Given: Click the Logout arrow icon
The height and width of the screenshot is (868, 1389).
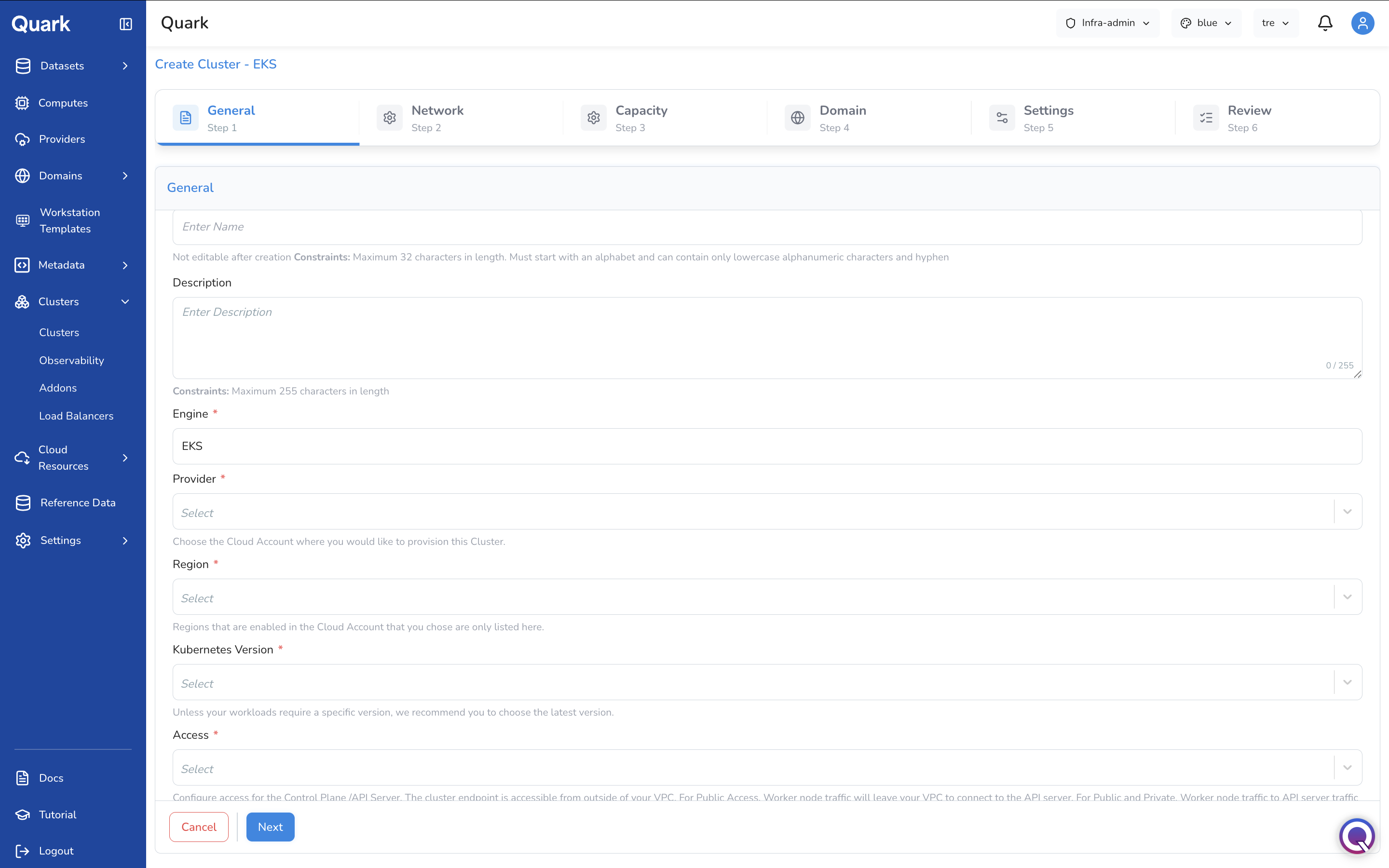Looking at the screenshot, I should pos(22,851).
